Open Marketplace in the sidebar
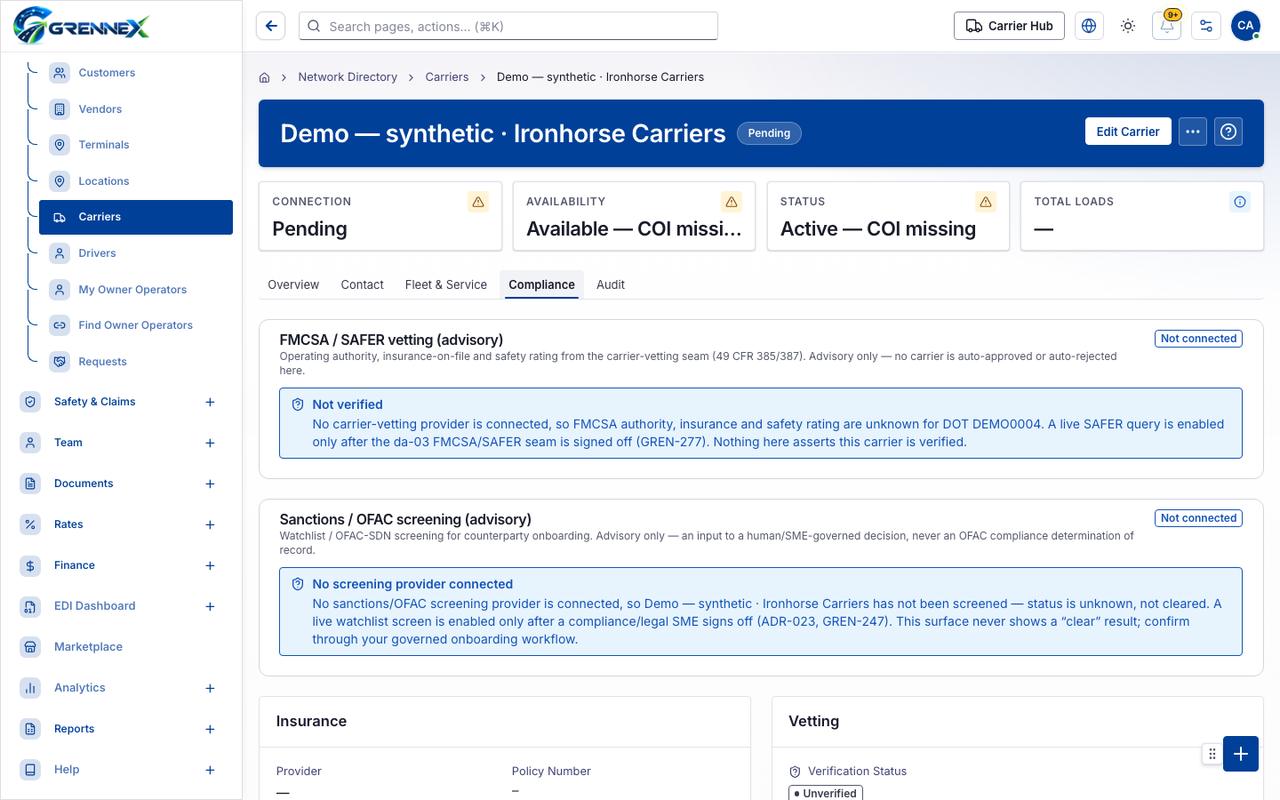Image resolution: width=1280 pixels, height=800 pixels. [120, 647]
